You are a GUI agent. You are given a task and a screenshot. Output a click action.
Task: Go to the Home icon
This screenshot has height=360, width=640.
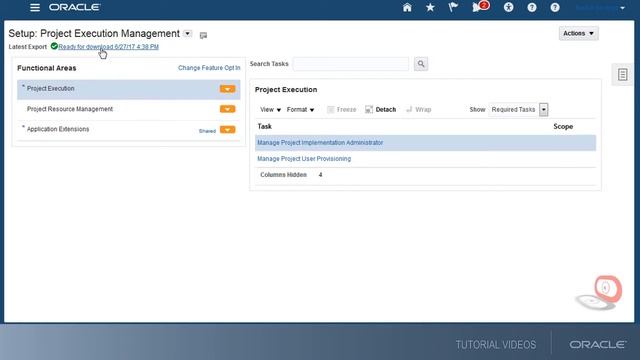click(x=407, y=7)
